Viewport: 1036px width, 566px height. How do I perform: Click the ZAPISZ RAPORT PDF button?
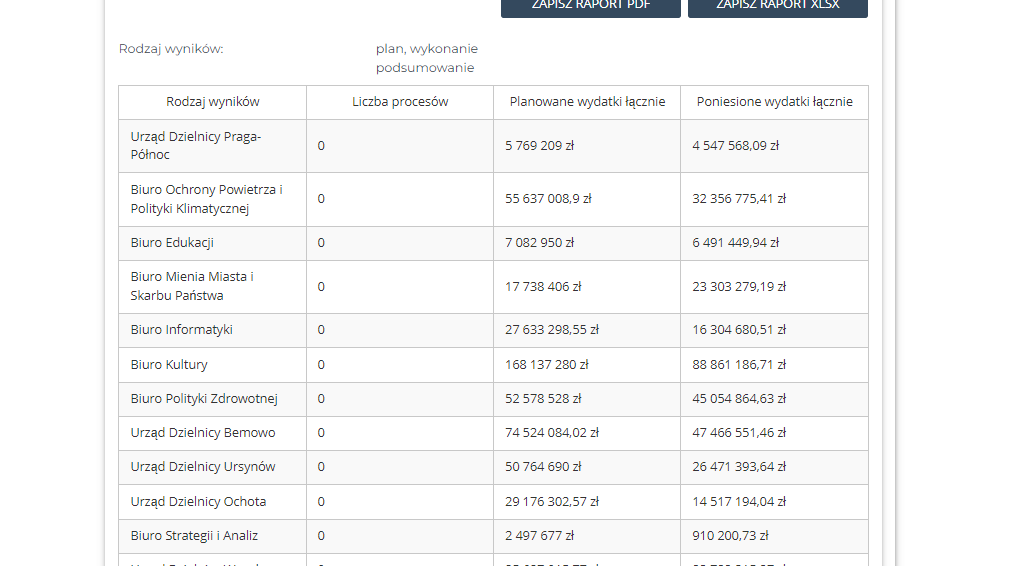click(x=590, y=7)
